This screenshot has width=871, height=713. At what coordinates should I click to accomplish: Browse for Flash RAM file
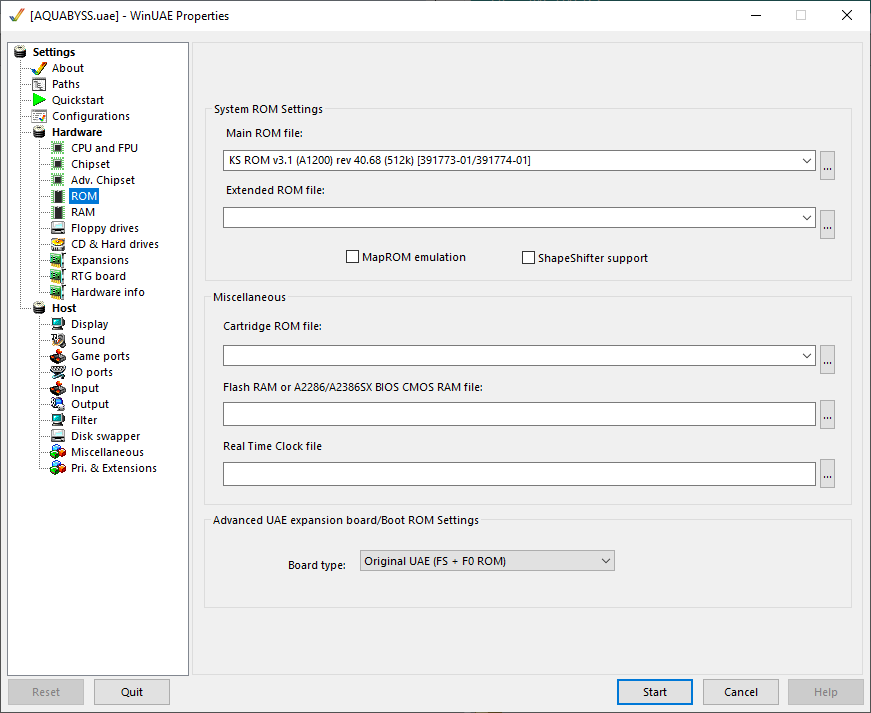tap(827, 414)
